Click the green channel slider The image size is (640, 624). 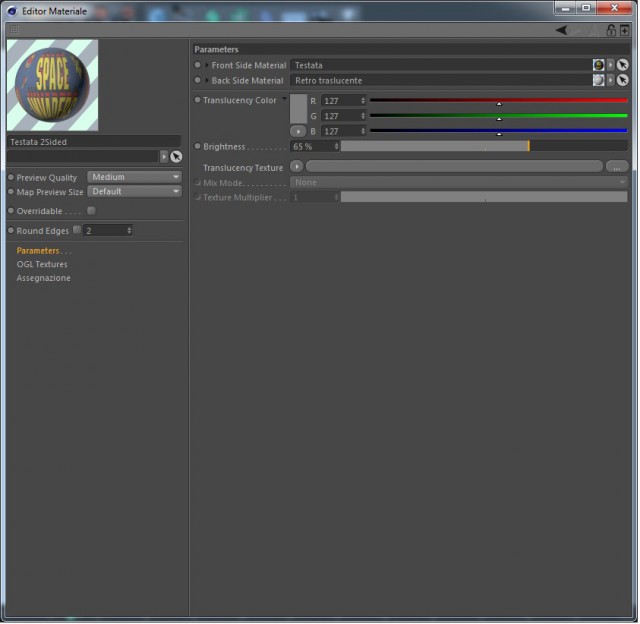point(499,116)
